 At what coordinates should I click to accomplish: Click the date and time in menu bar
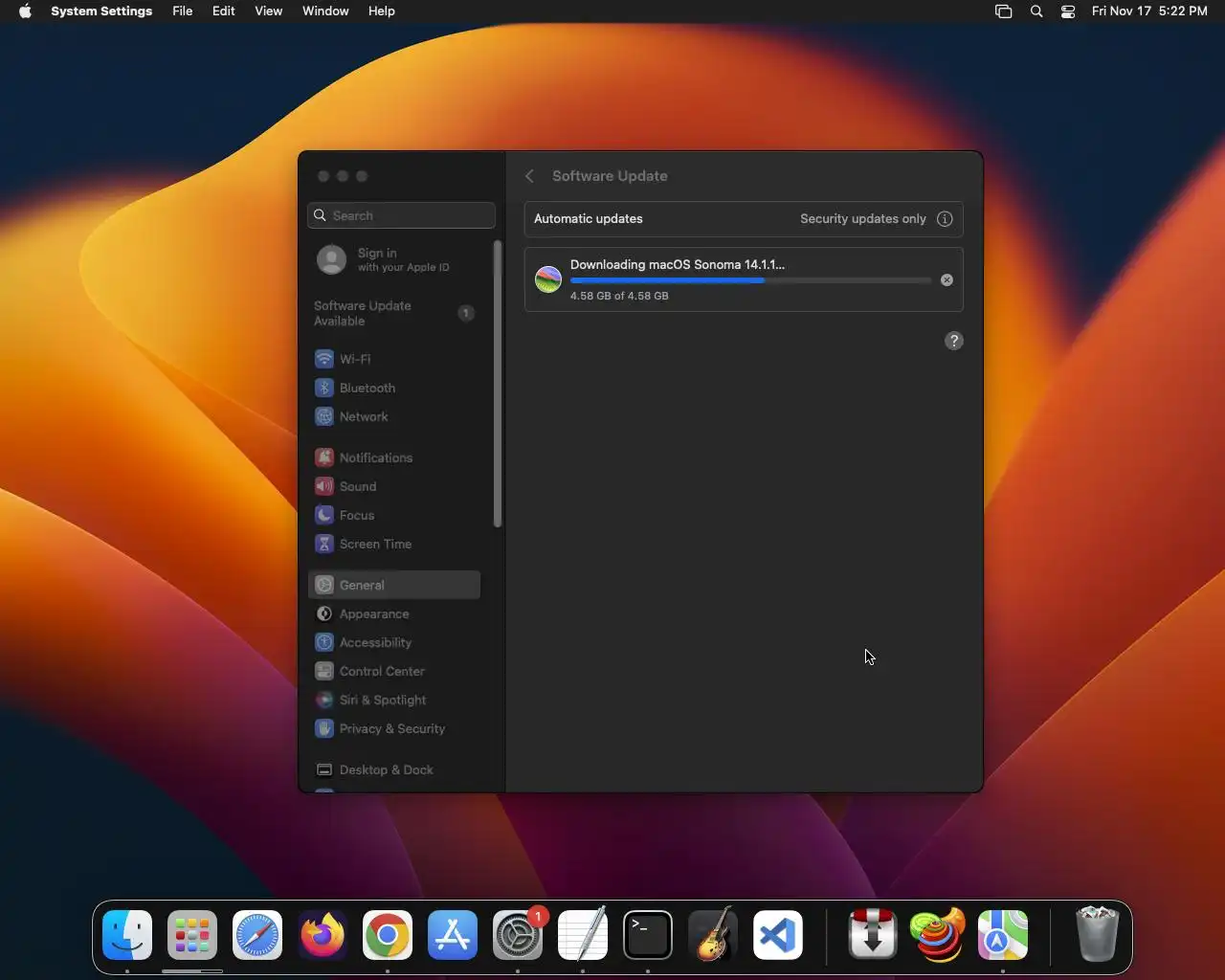point(1149,11)
